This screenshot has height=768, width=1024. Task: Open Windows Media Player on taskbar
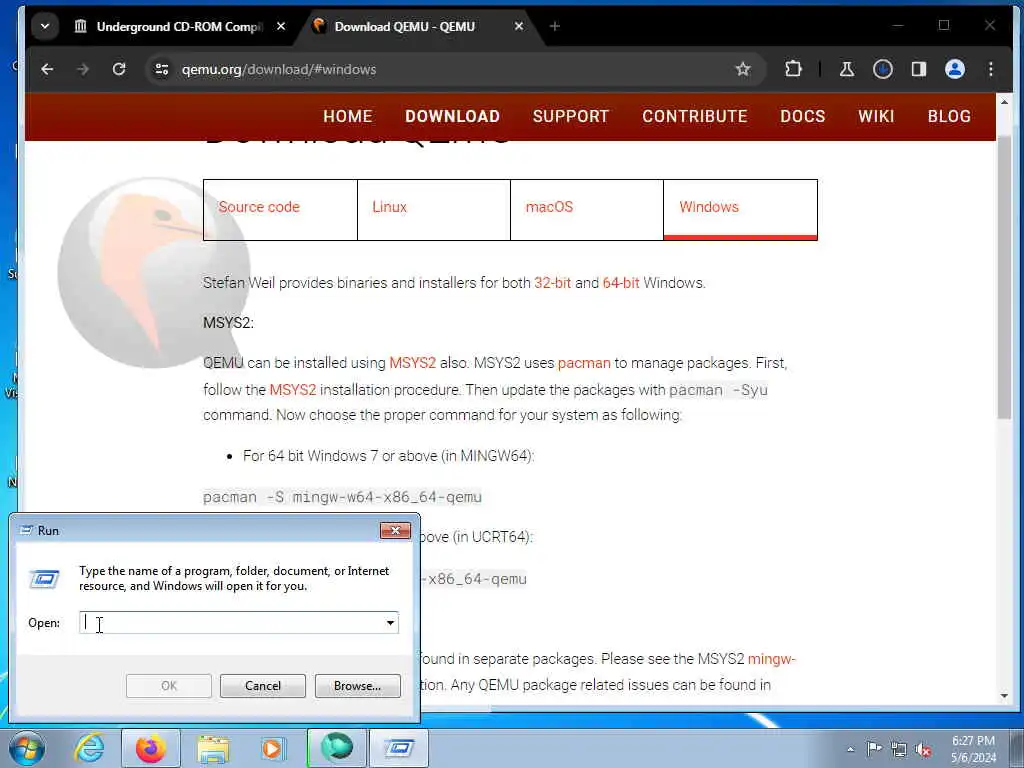272,748
